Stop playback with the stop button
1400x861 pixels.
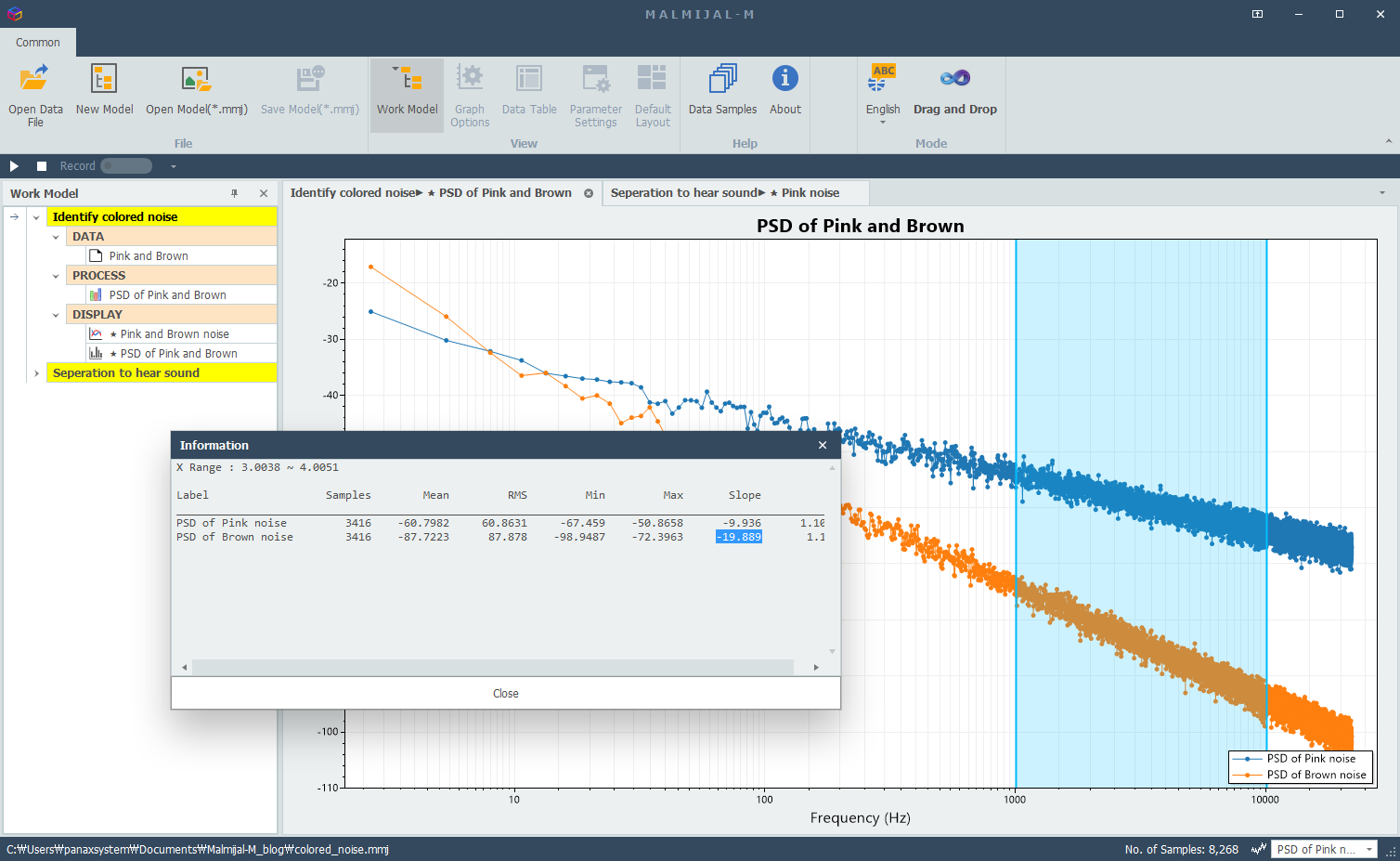pyautogui.click(x=42, y=166)
